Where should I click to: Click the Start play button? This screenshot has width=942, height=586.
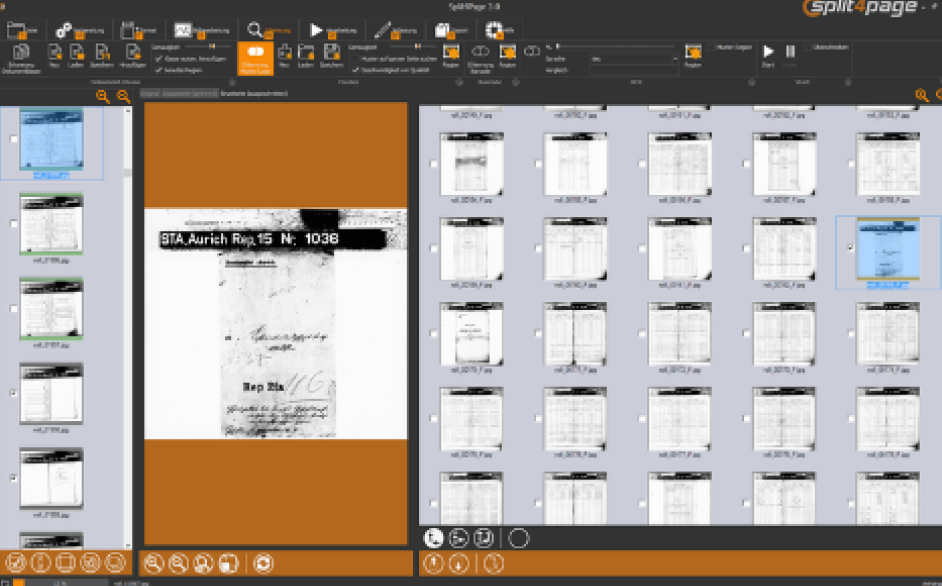[768, 55]
